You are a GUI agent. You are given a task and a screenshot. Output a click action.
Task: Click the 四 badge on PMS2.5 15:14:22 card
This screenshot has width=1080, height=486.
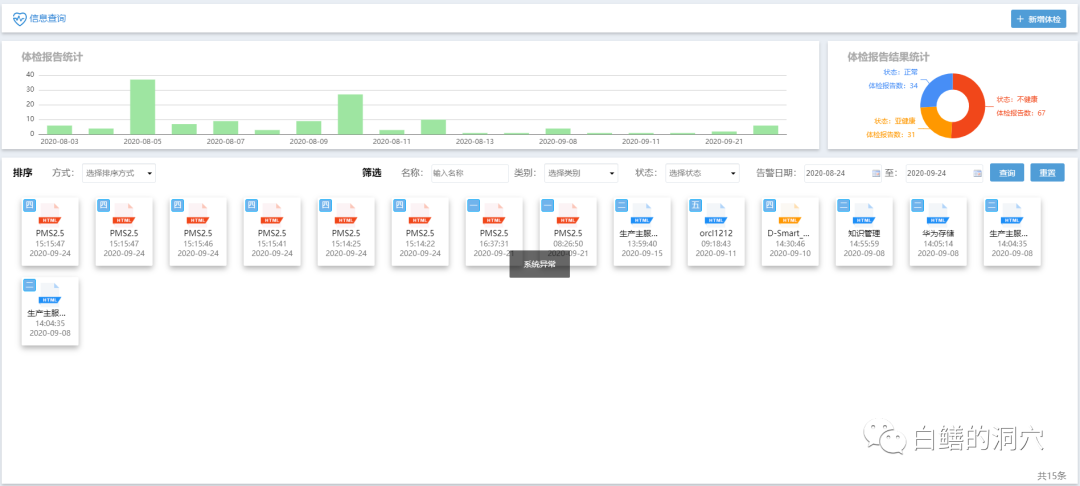399,204
